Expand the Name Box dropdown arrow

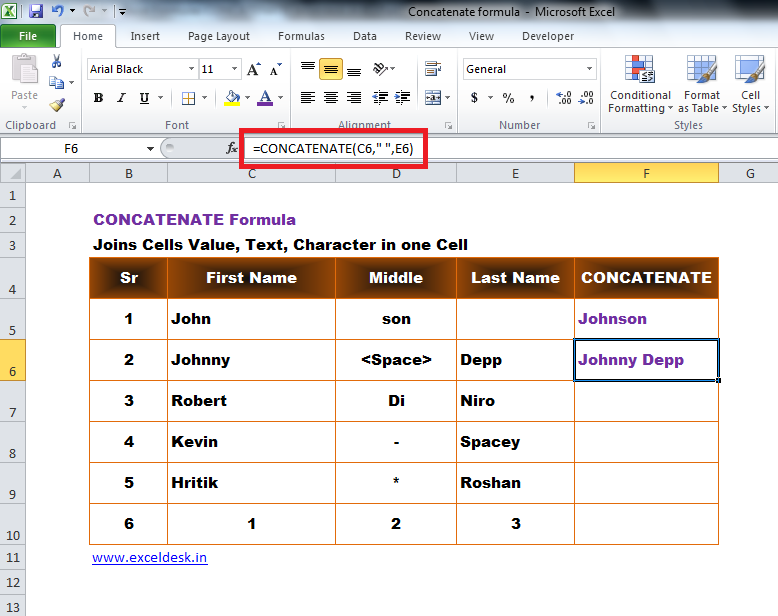point(150,148)
